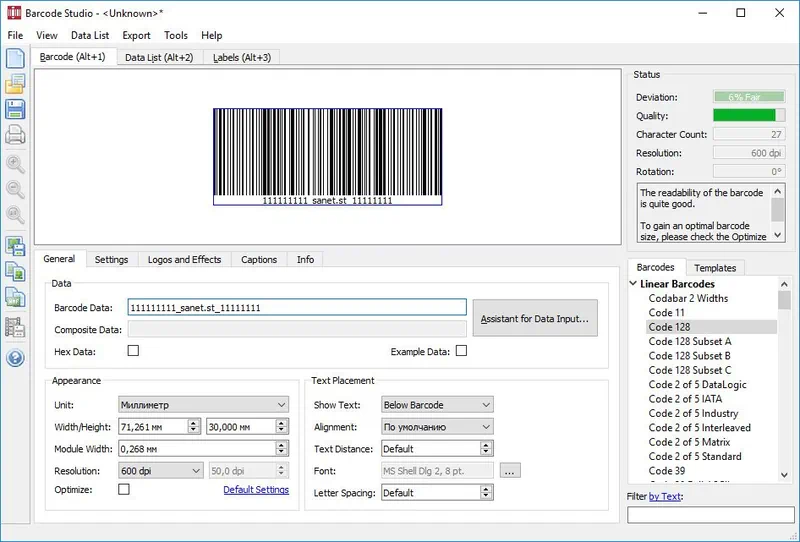Click the Default Settings link
The image size is (800, 542).
(x=256, y=490)
